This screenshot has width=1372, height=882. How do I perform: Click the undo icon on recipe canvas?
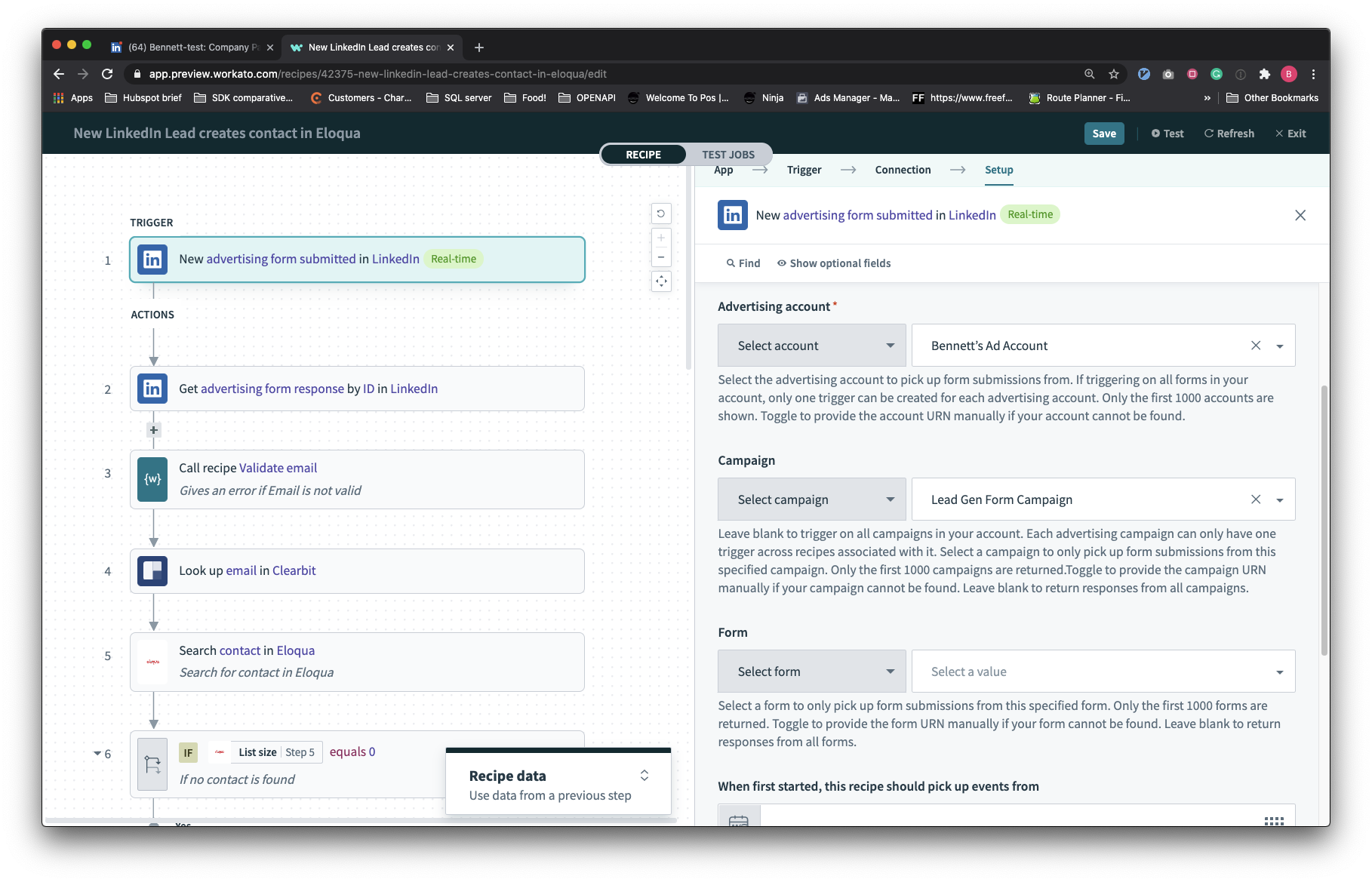click(x=661, y=214)
